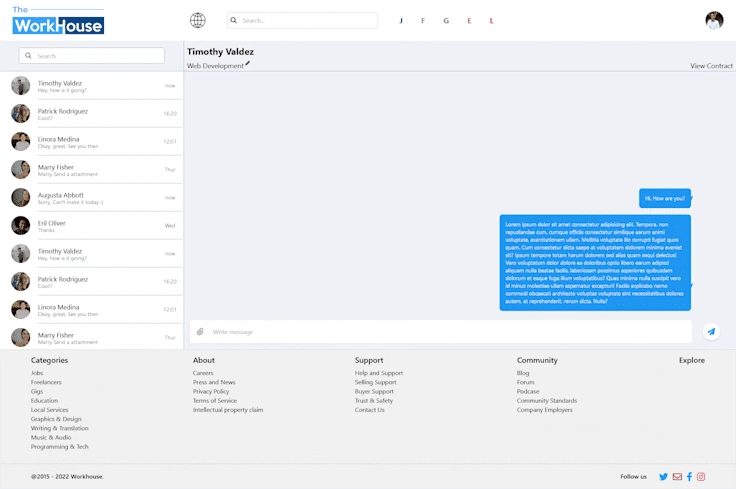Open the Selling Support link
The width and height of the screenshot is (736, 489).
(376, 382)
